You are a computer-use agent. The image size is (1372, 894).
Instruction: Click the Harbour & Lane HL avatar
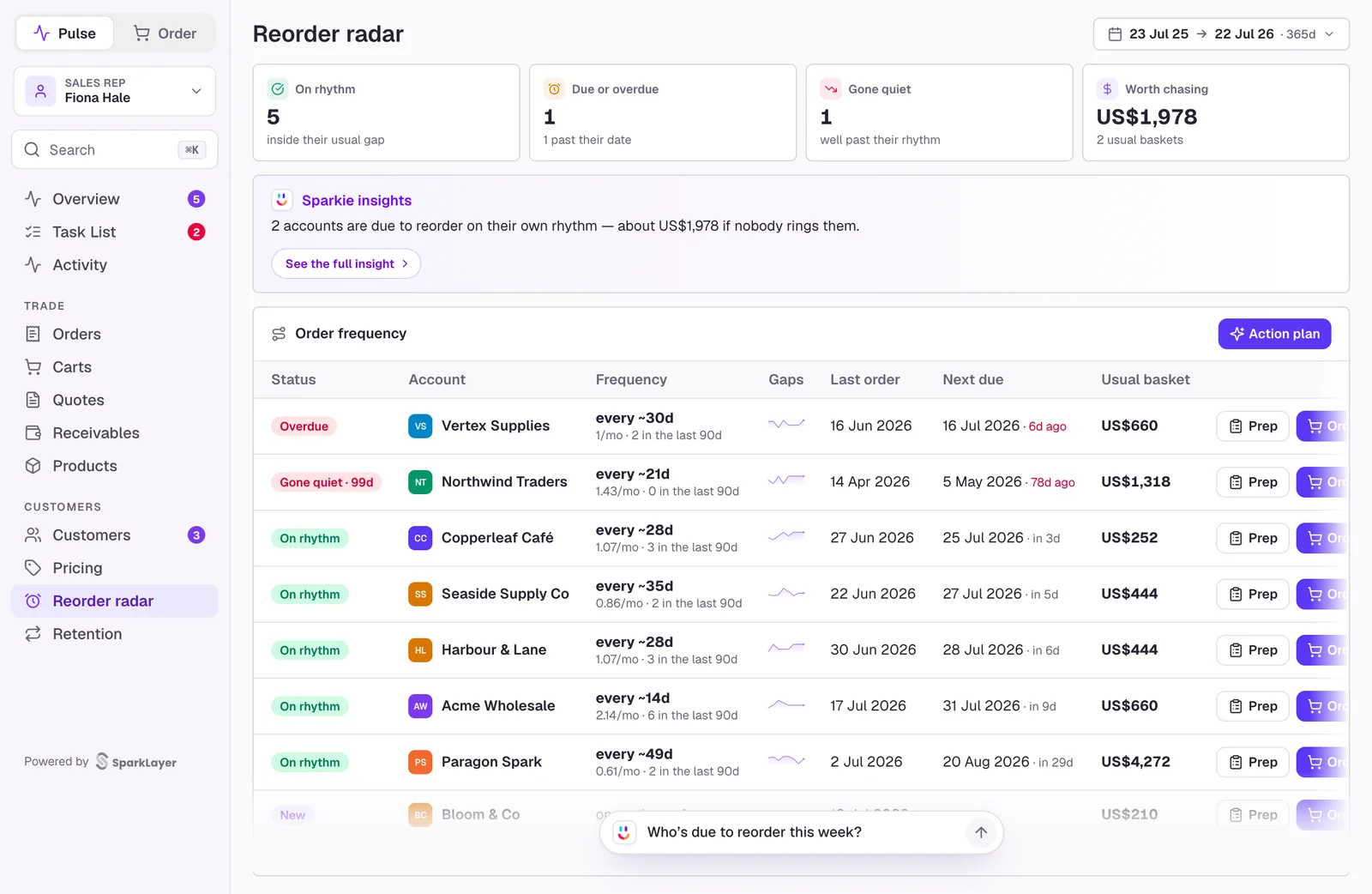tap(420, 650)
